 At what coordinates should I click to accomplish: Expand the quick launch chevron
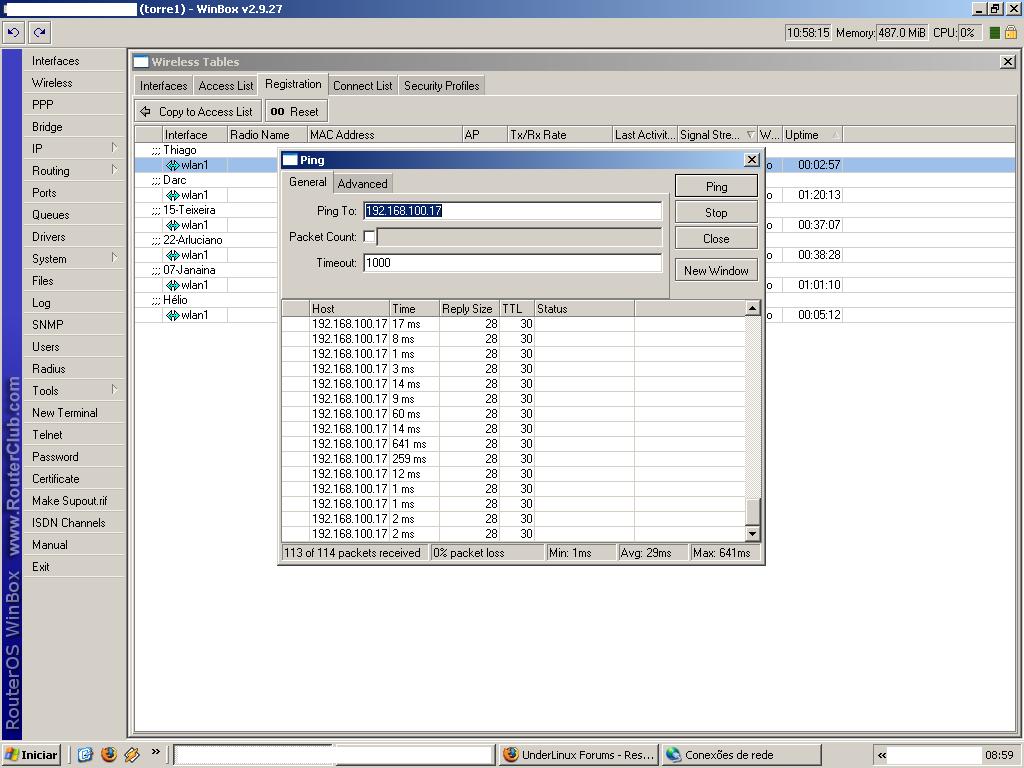coord(155,752)
